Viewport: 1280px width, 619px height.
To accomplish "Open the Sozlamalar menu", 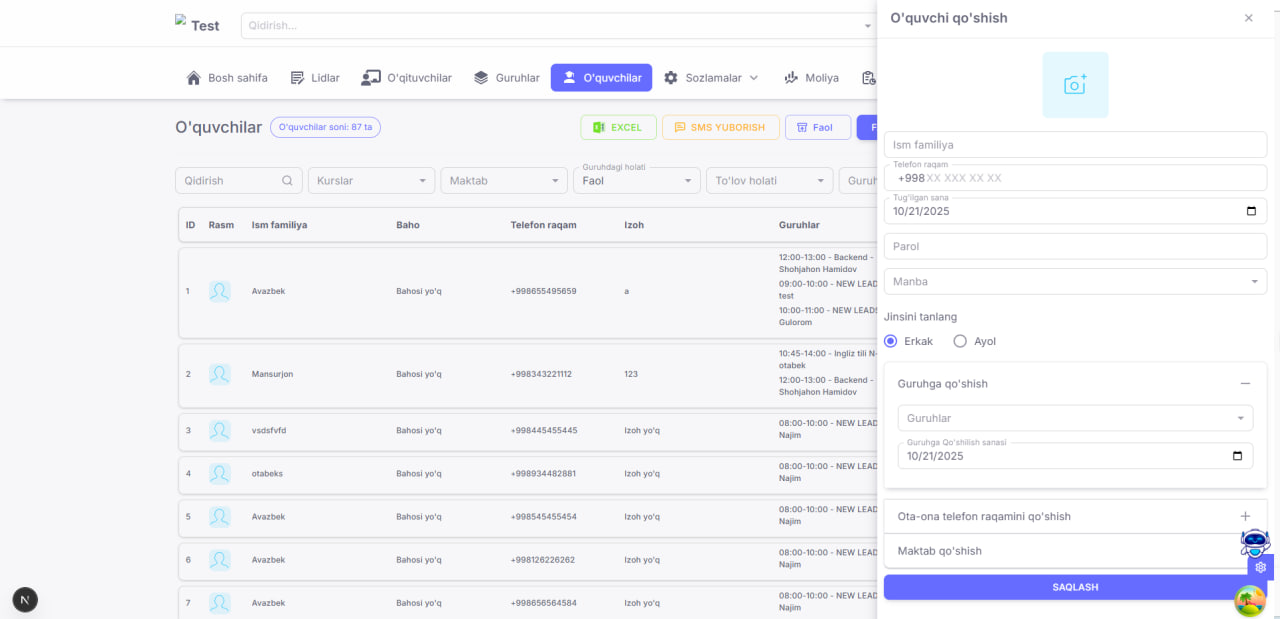I will coord(711,78).
